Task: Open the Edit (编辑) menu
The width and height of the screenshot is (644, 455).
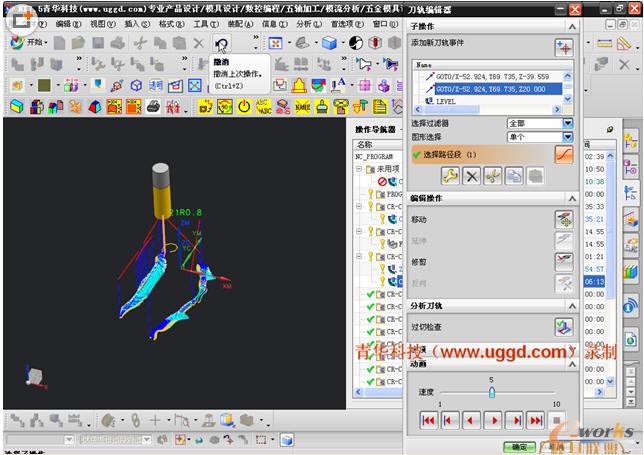Action: pyautogui.click(x=67, y=23)
